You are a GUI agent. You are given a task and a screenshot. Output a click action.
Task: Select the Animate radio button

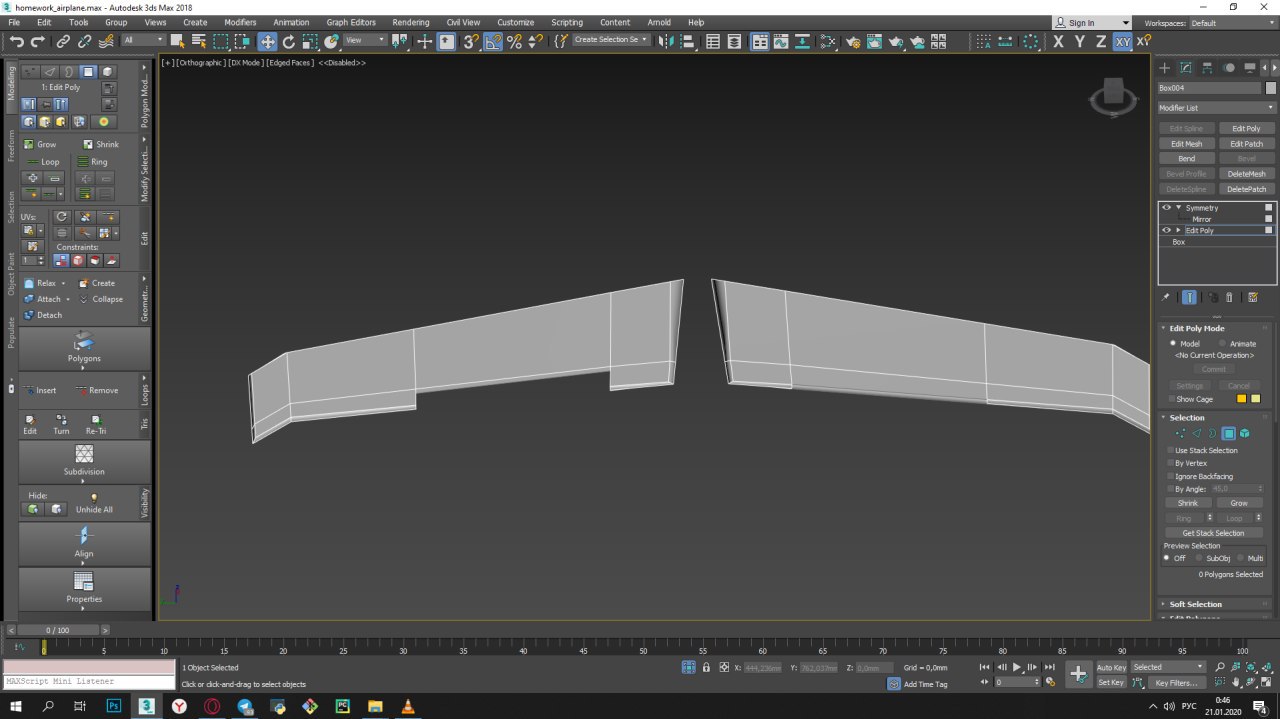[1222, 343]
